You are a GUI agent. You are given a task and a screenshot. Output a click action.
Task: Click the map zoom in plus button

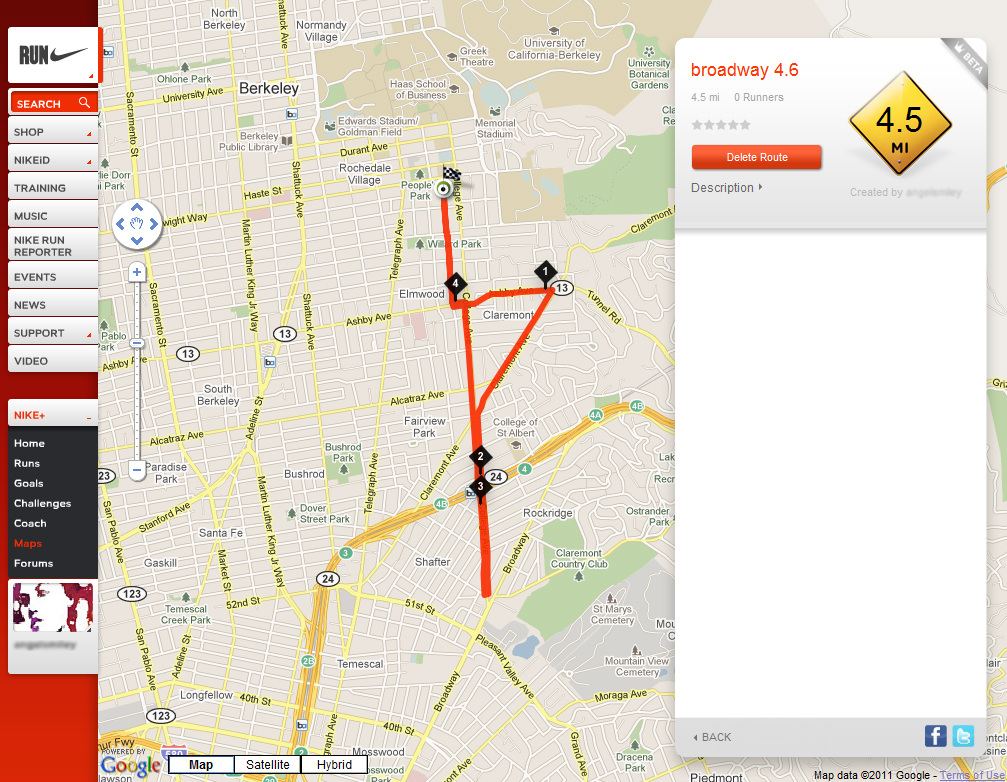(136, 272)
